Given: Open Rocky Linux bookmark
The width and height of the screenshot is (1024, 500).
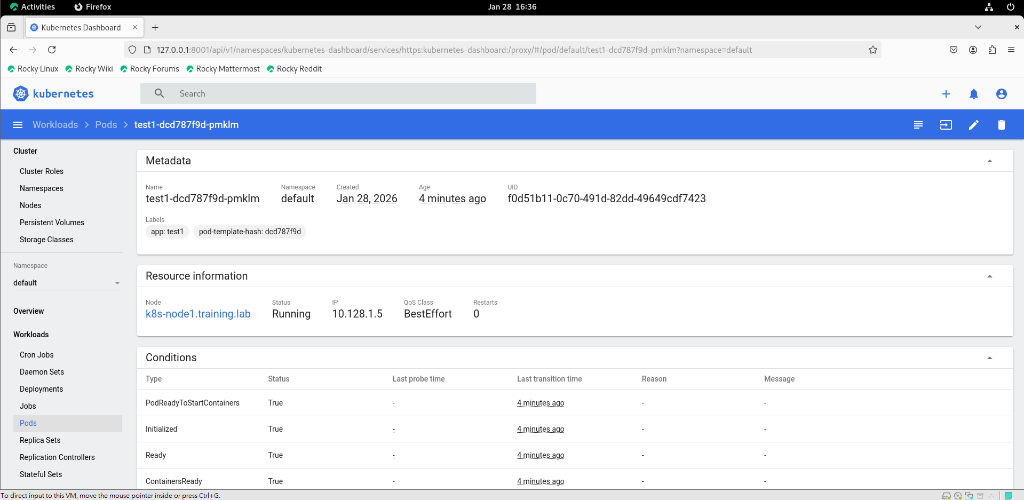Looking at the screenshot, I should point(33,69).
